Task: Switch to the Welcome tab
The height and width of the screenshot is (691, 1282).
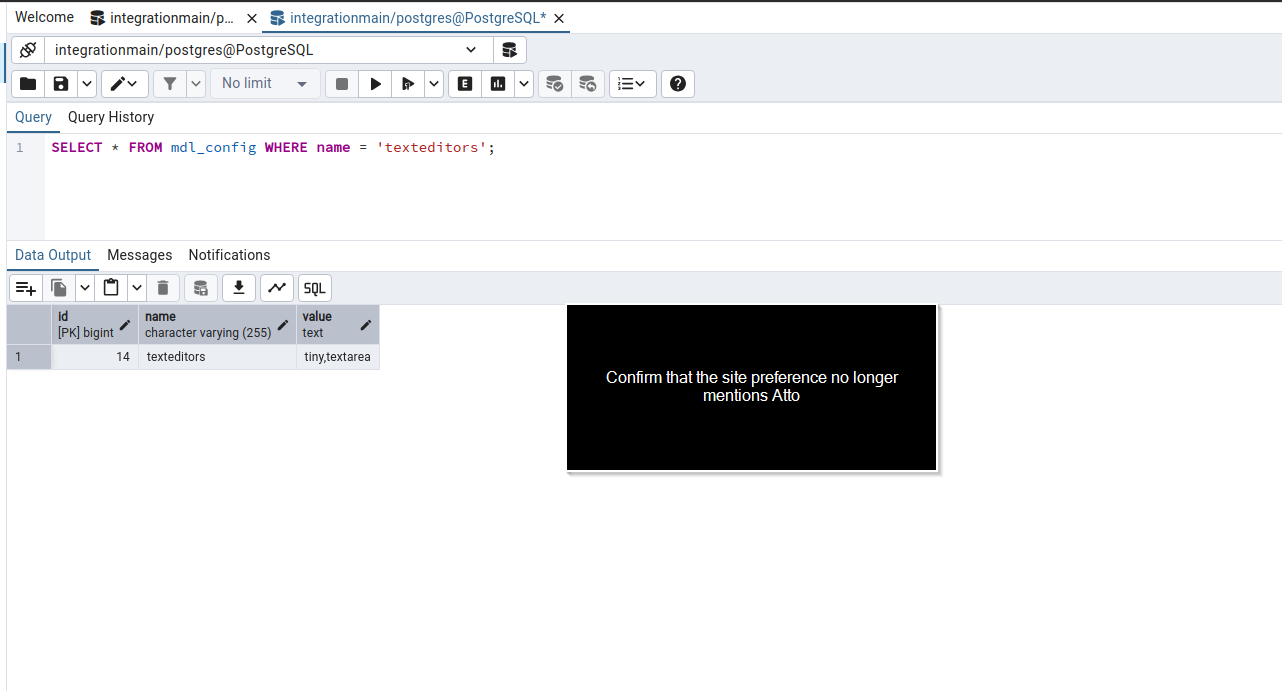Action: coord(44,17)
